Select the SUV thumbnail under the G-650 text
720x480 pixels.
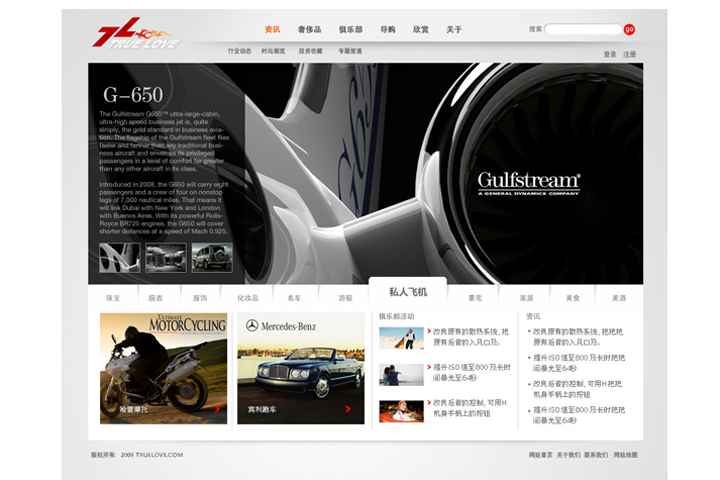pos(212,257)
